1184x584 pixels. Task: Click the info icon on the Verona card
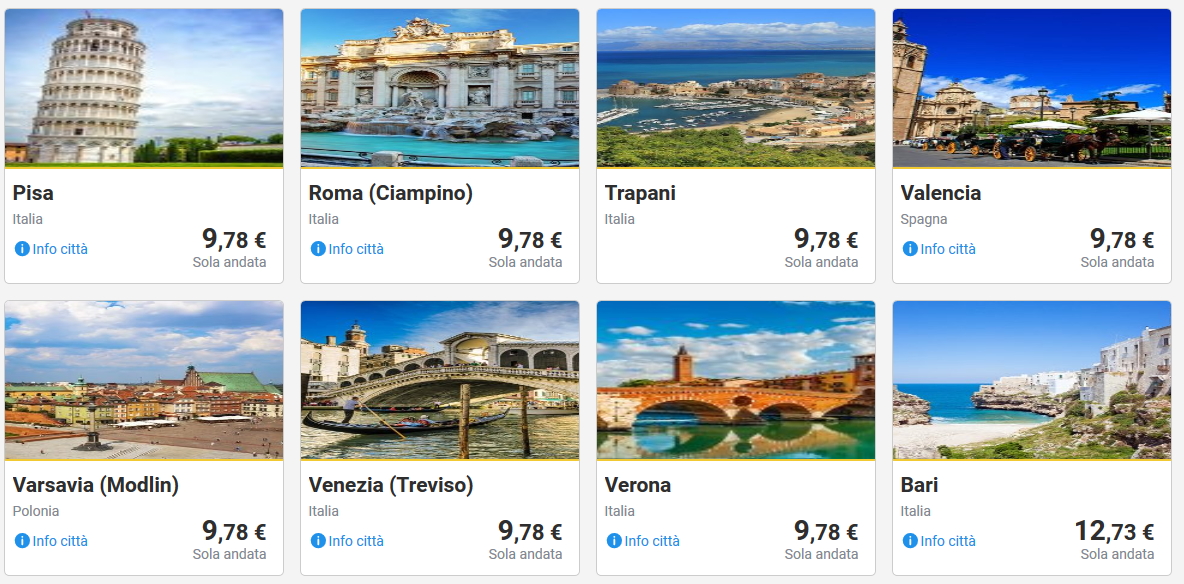(614, 541)
